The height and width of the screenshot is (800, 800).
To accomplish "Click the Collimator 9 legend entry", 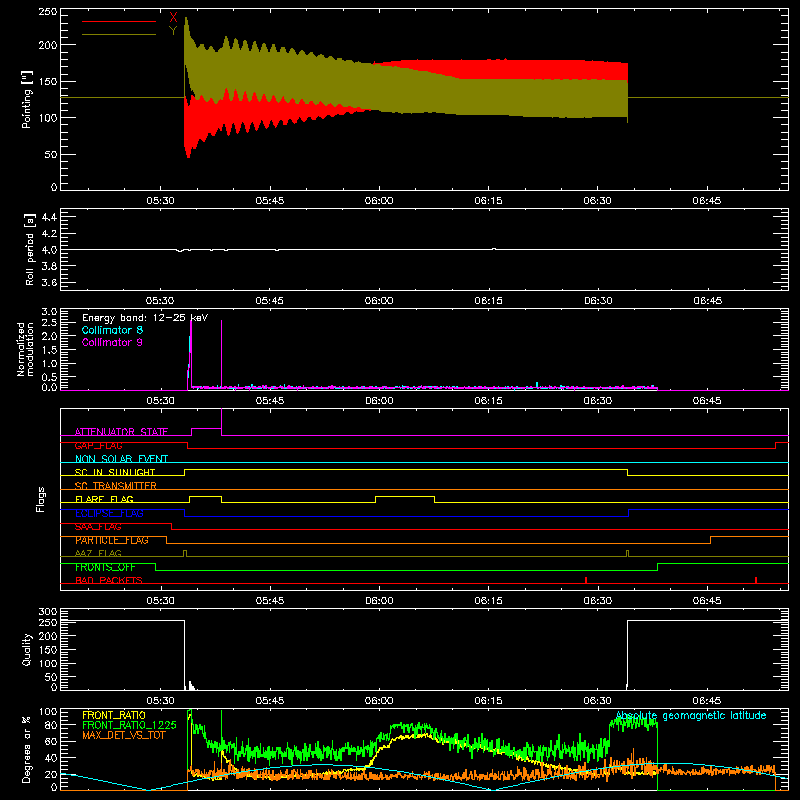I will tap(112, 342).
